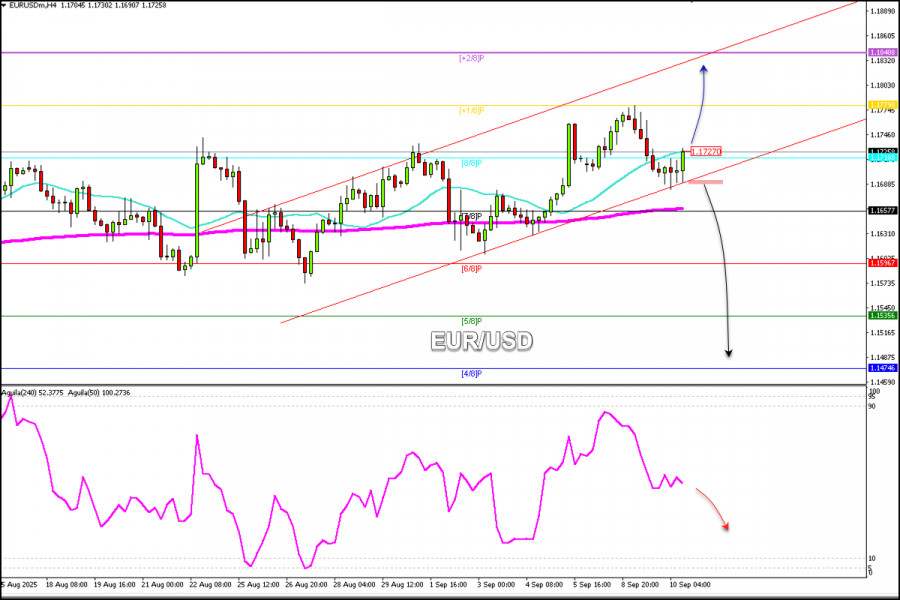This screenshot has width=900, height=600.
Task: Click the red boxed 1.17270 price label
Action: point(705,152)
